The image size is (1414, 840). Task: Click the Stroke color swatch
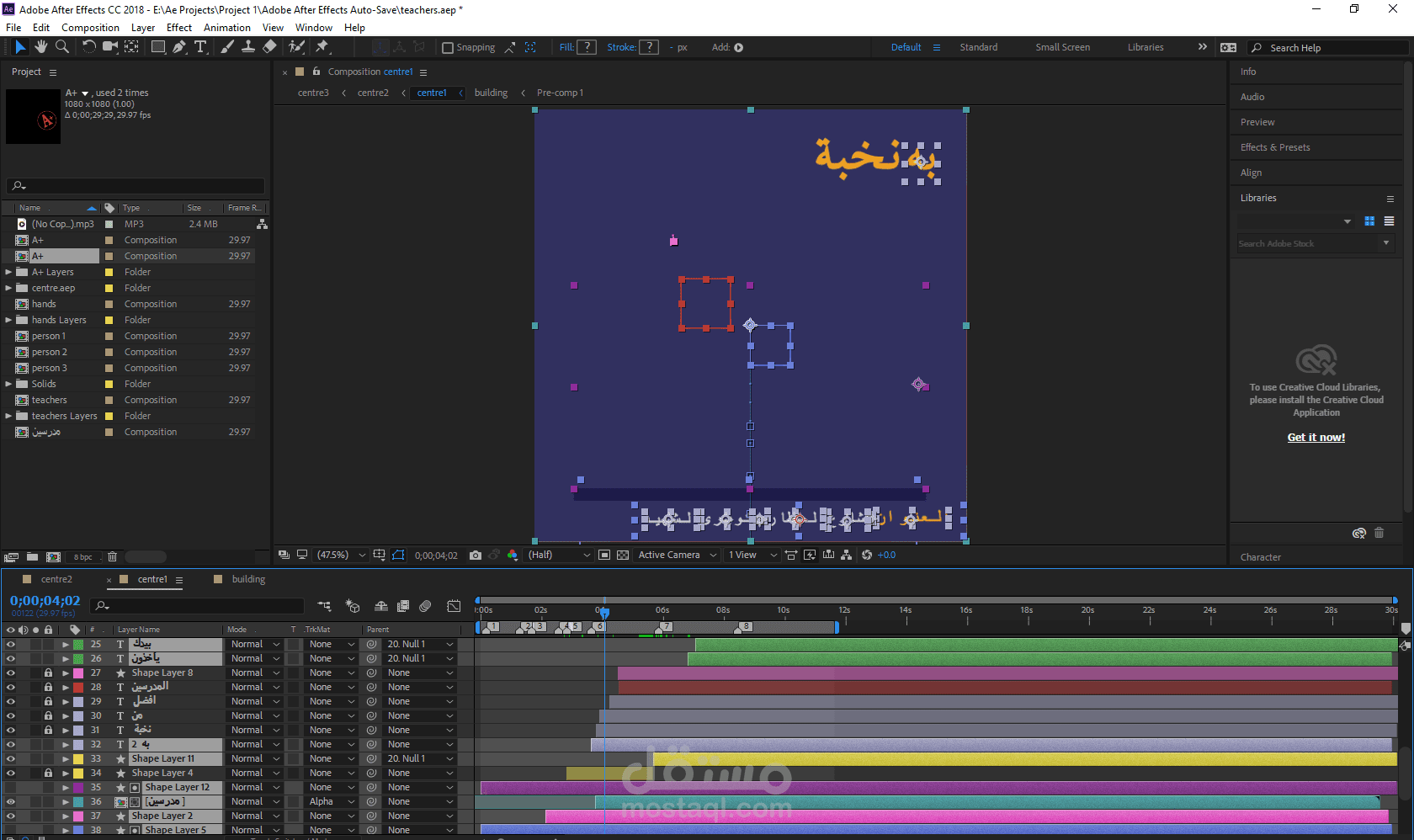[x=649, y=48]
